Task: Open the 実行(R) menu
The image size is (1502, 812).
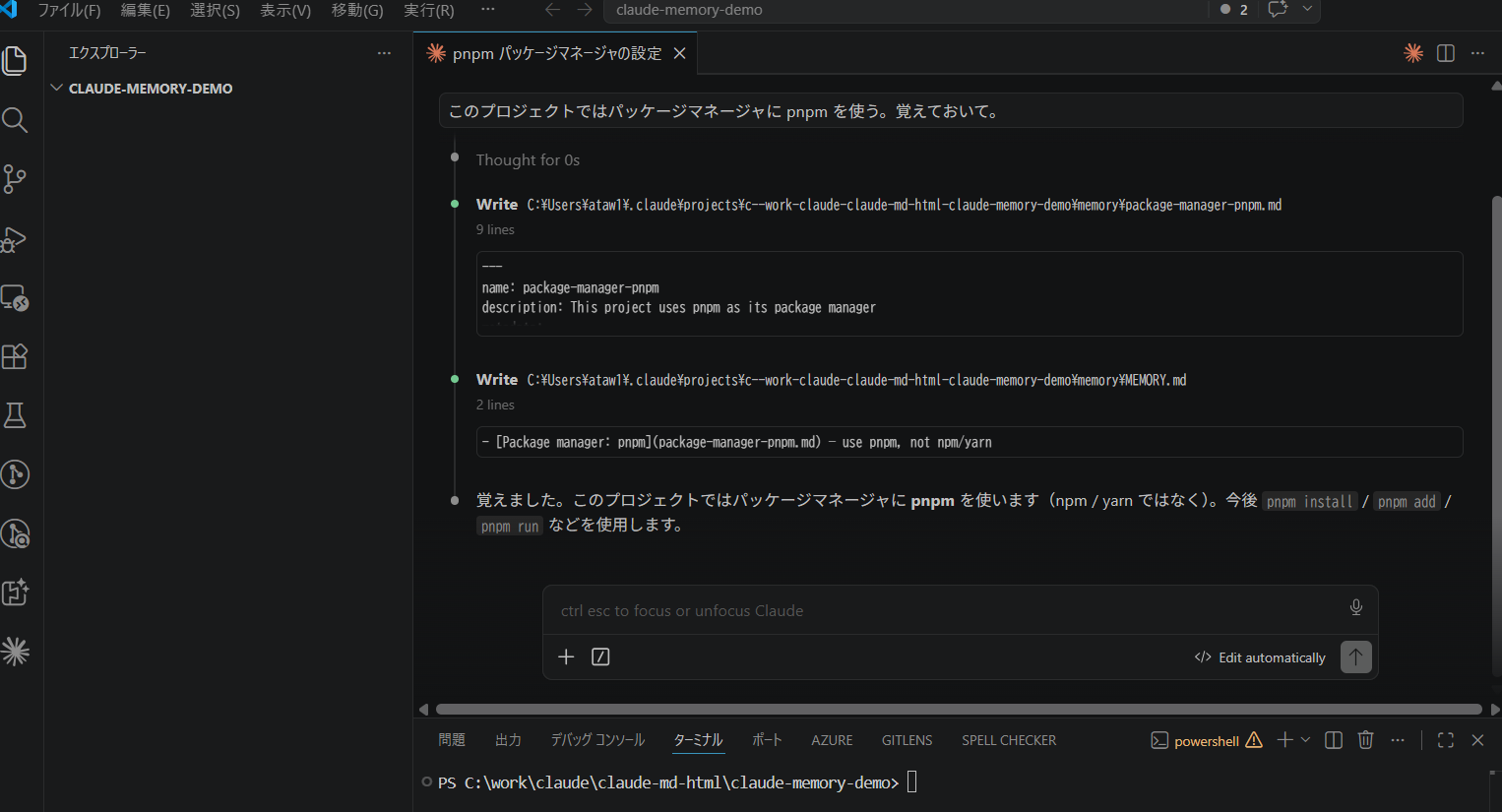Action: [429, 10]
